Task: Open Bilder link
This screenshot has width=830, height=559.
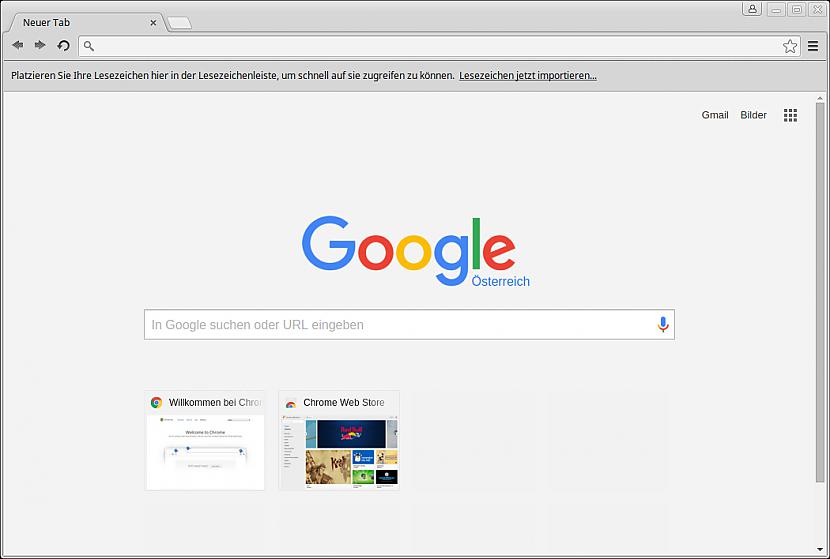Action: tap(753, 115)
